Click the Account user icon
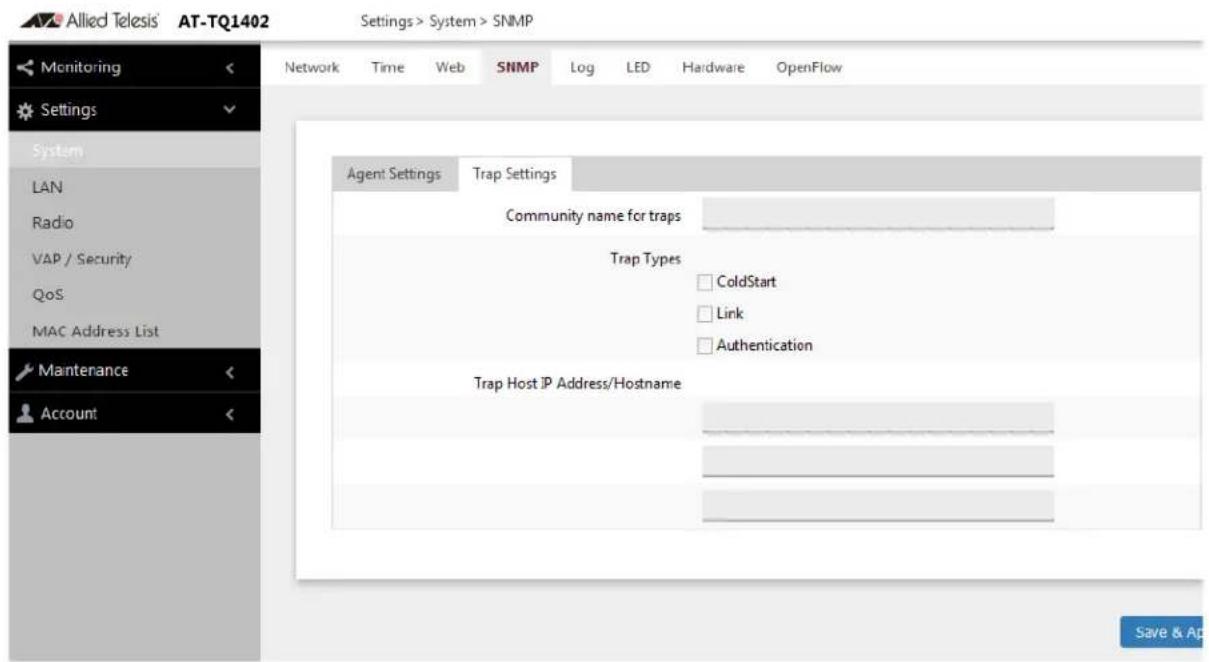 [23, 414]
